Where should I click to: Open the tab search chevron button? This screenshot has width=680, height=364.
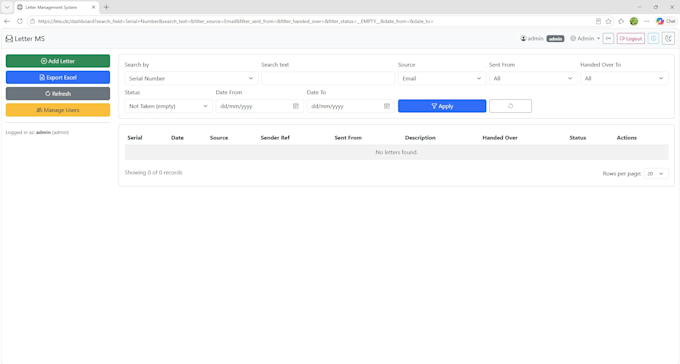click(7, 7)
